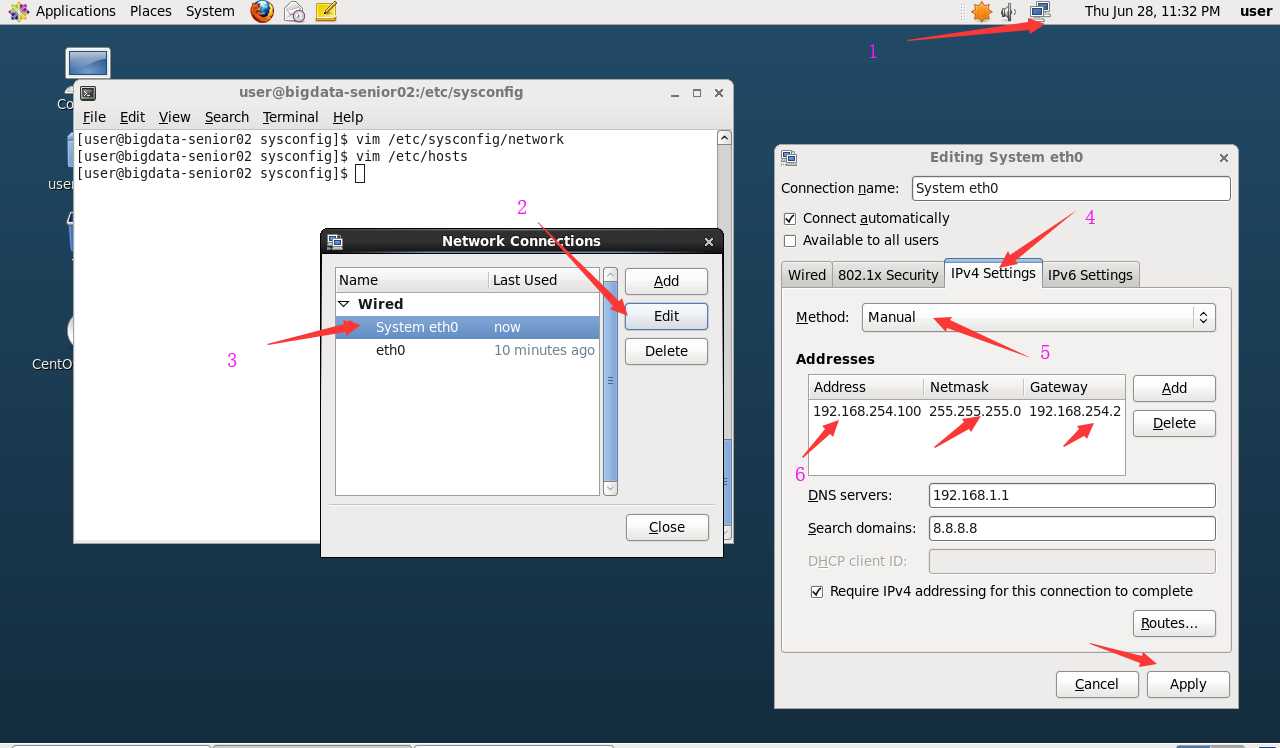Viewport: 1280px width, 748px height.
Task: Click the user name in top panel
Action: point(1256,11)
